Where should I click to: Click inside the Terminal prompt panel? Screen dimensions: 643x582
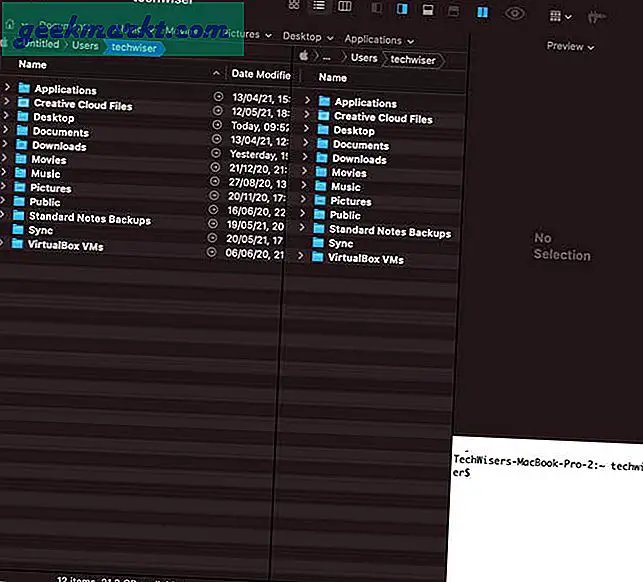547,509
